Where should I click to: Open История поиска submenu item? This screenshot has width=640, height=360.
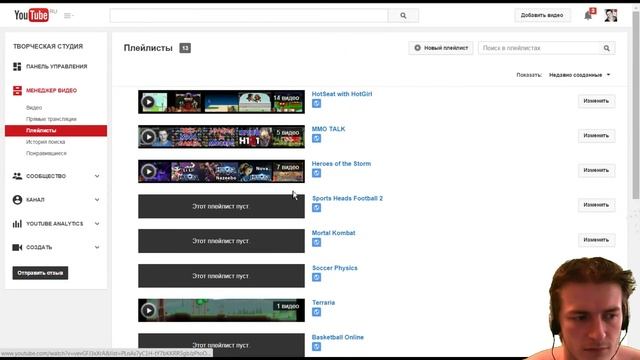(45, 142)
